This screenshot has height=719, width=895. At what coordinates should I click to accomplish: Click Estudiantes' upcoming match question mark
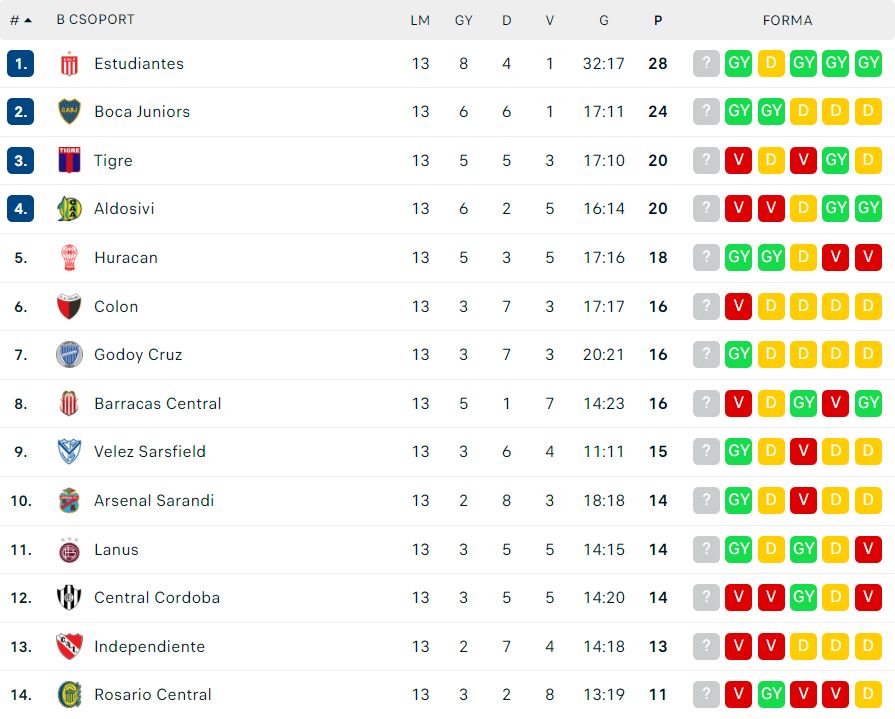(x=706, y=63)
